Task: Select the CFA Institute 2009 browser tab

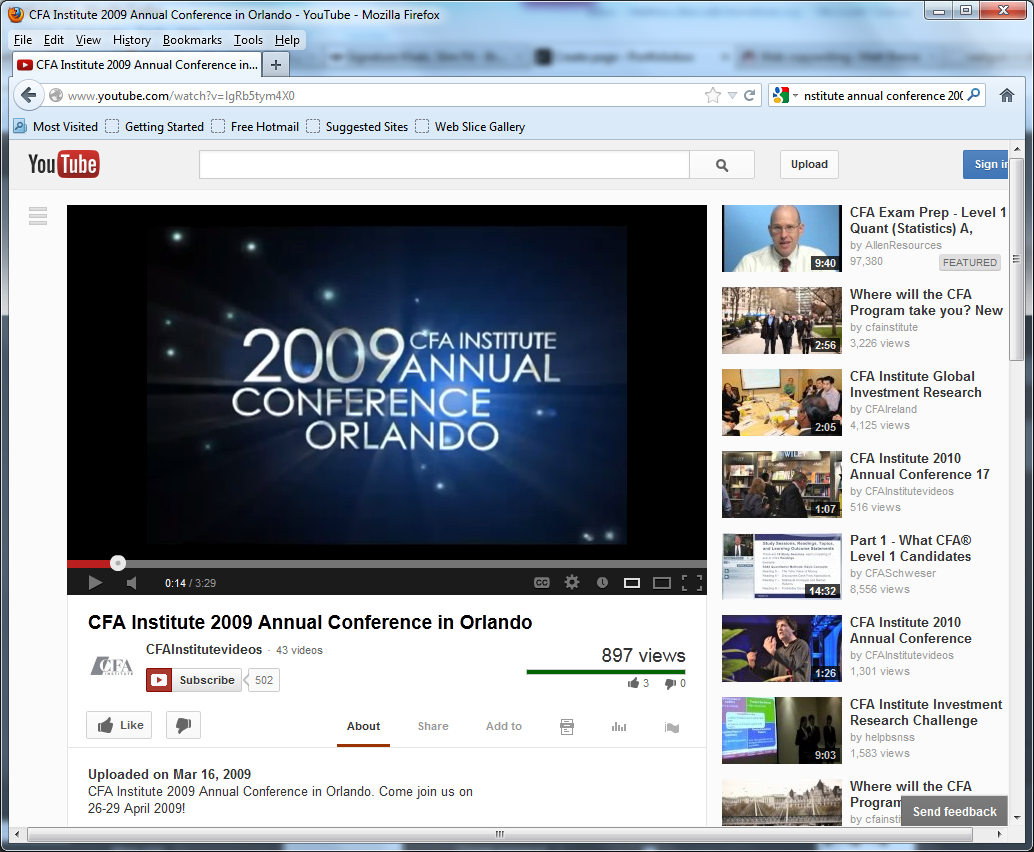Action: tap(137, 65)
